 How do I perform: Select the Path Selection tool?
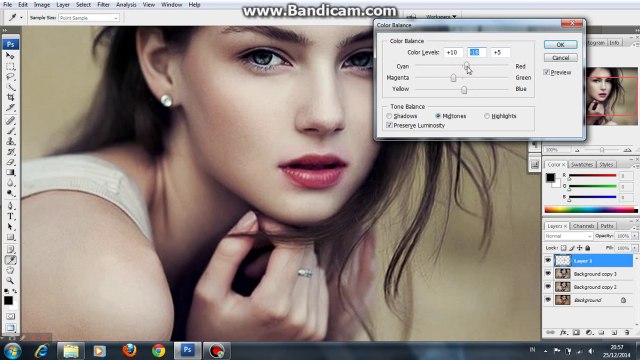tap(10, 227)
